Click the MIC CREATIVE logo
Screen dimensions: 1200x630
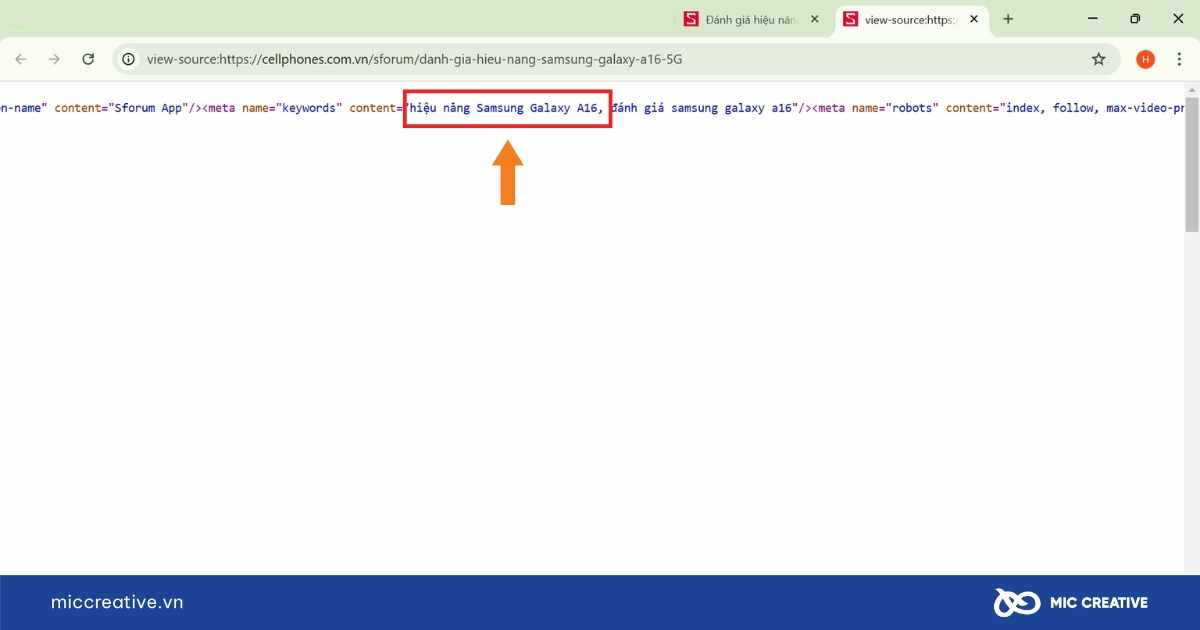[1071, 602]
